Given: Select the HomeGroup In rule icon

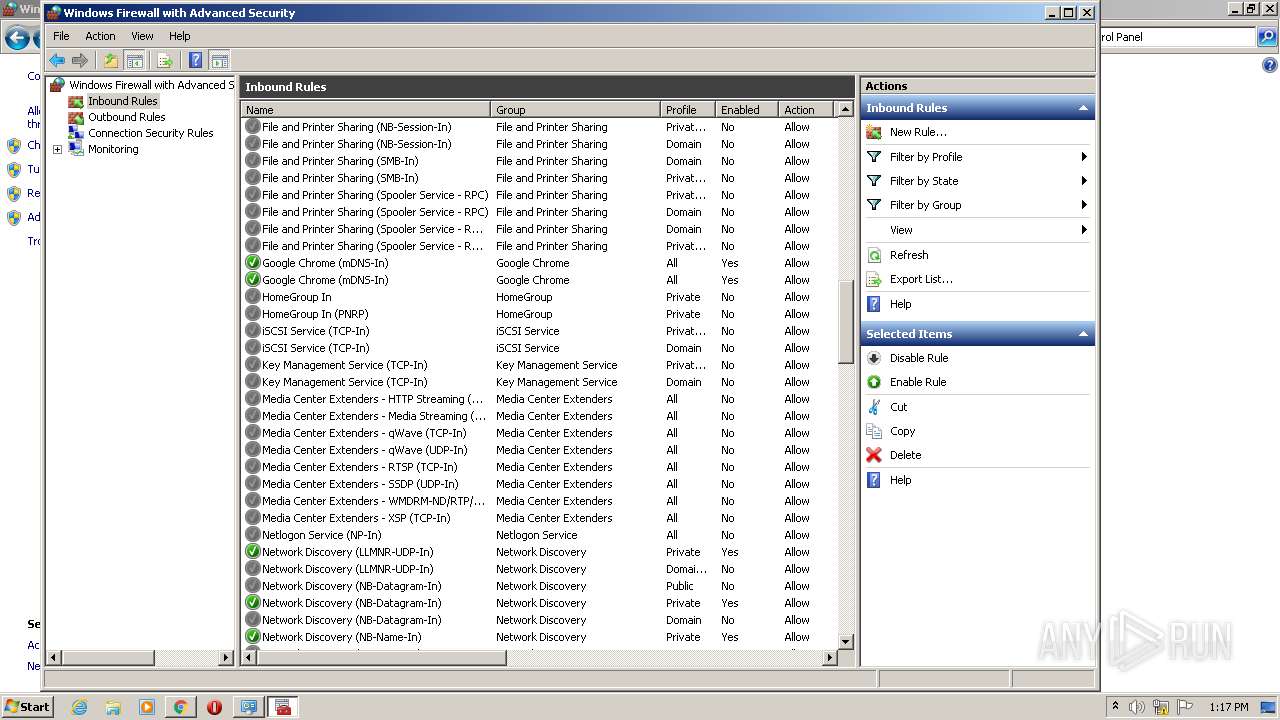Looking at the screenshot, I should (x=252, y=297).
